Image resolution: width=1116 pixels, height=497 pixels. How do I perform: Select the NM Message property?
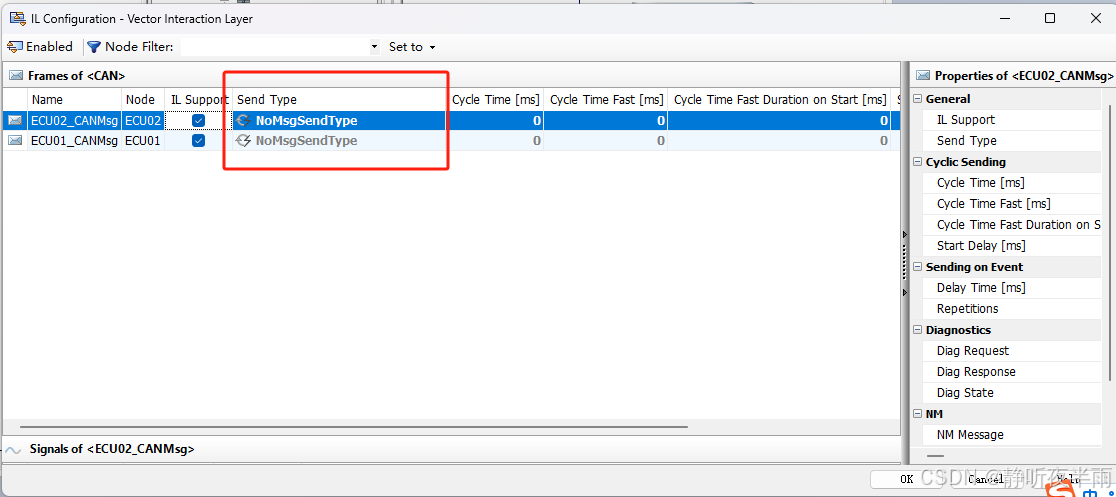(x=1012, y=434)
